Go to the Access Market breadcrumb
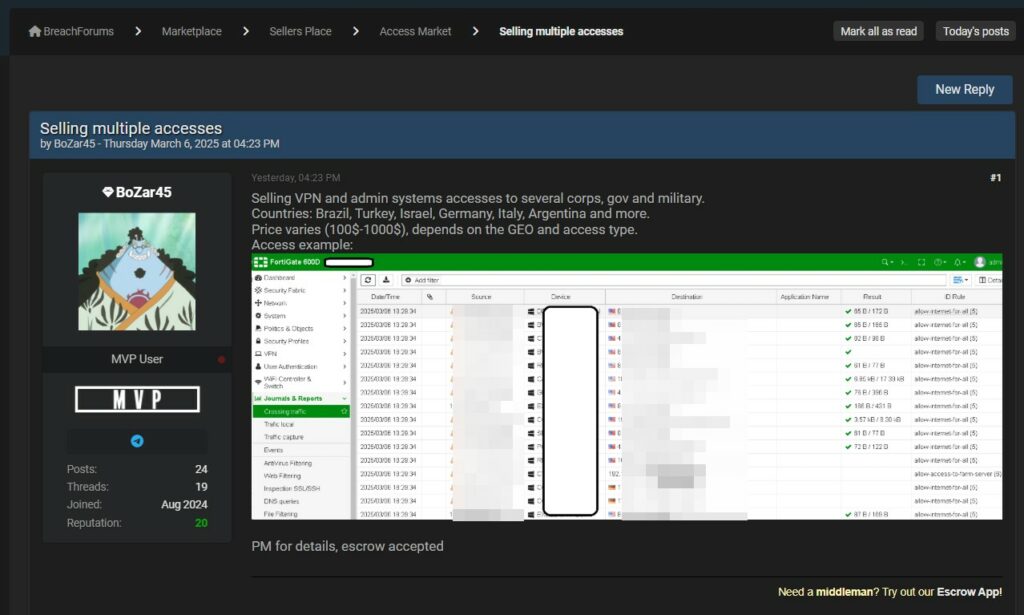The image size is (1024, 615). tap(415, 32)
